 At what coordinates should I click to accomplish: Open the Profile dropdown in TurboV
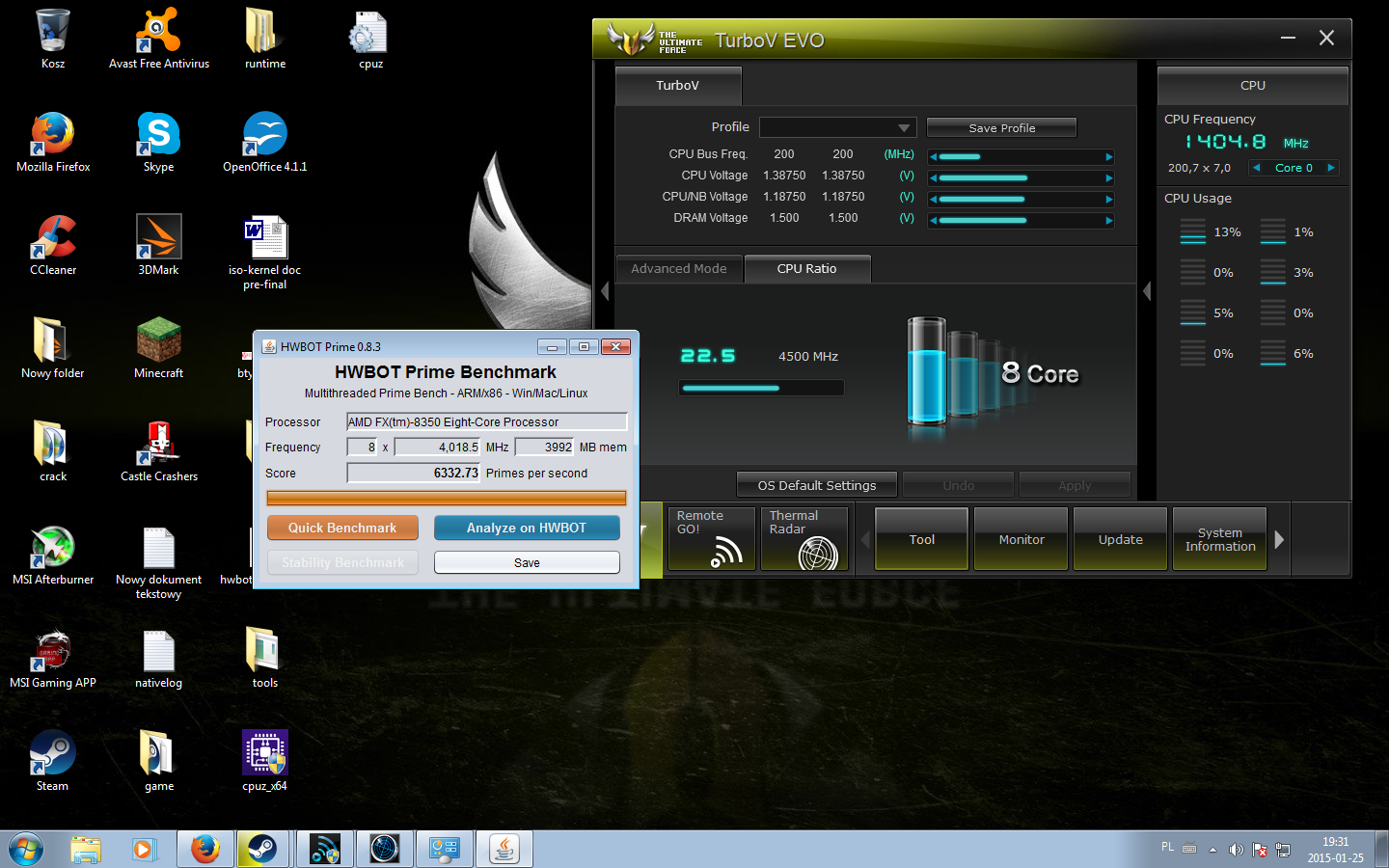pos(837,127)
